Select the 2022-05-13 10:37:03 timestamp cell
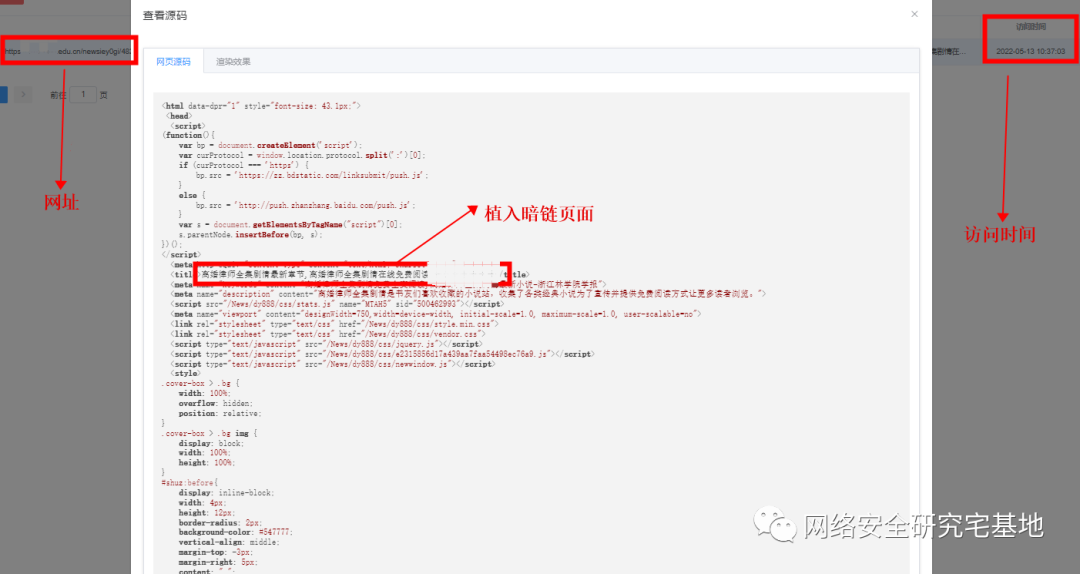Viewport: 1080px width, 574px height. click(1030, 51)
